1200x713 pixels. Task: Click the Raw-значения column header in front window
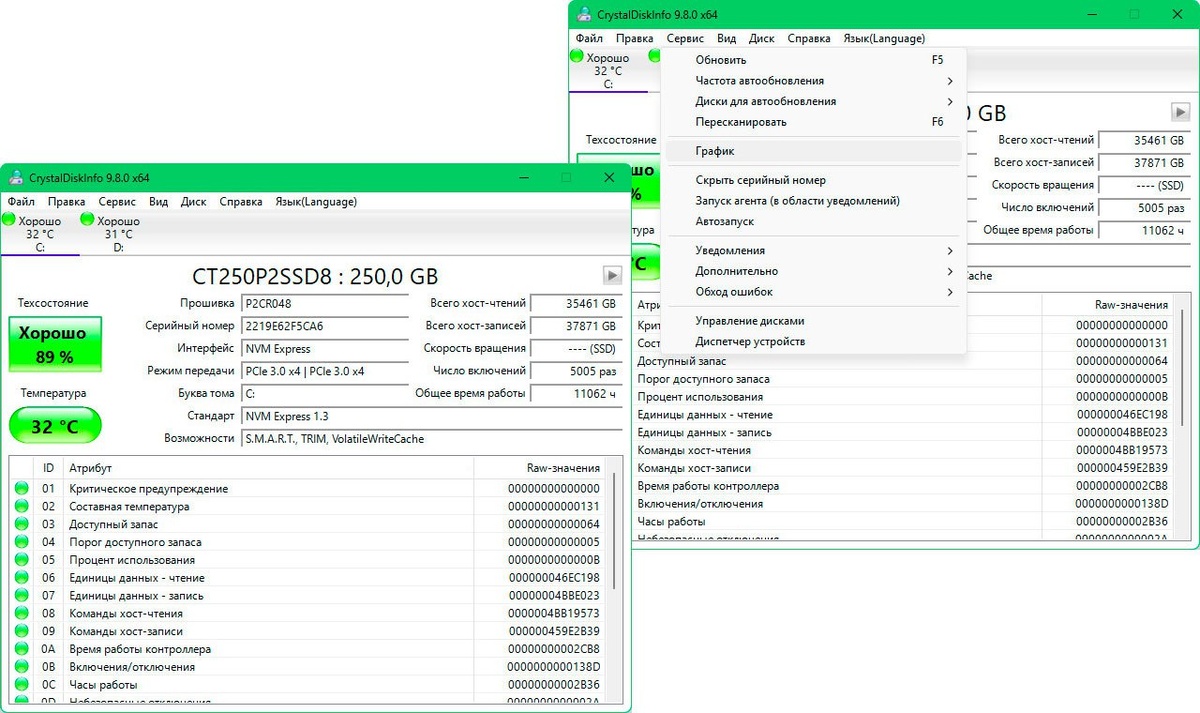coord(540,467)
